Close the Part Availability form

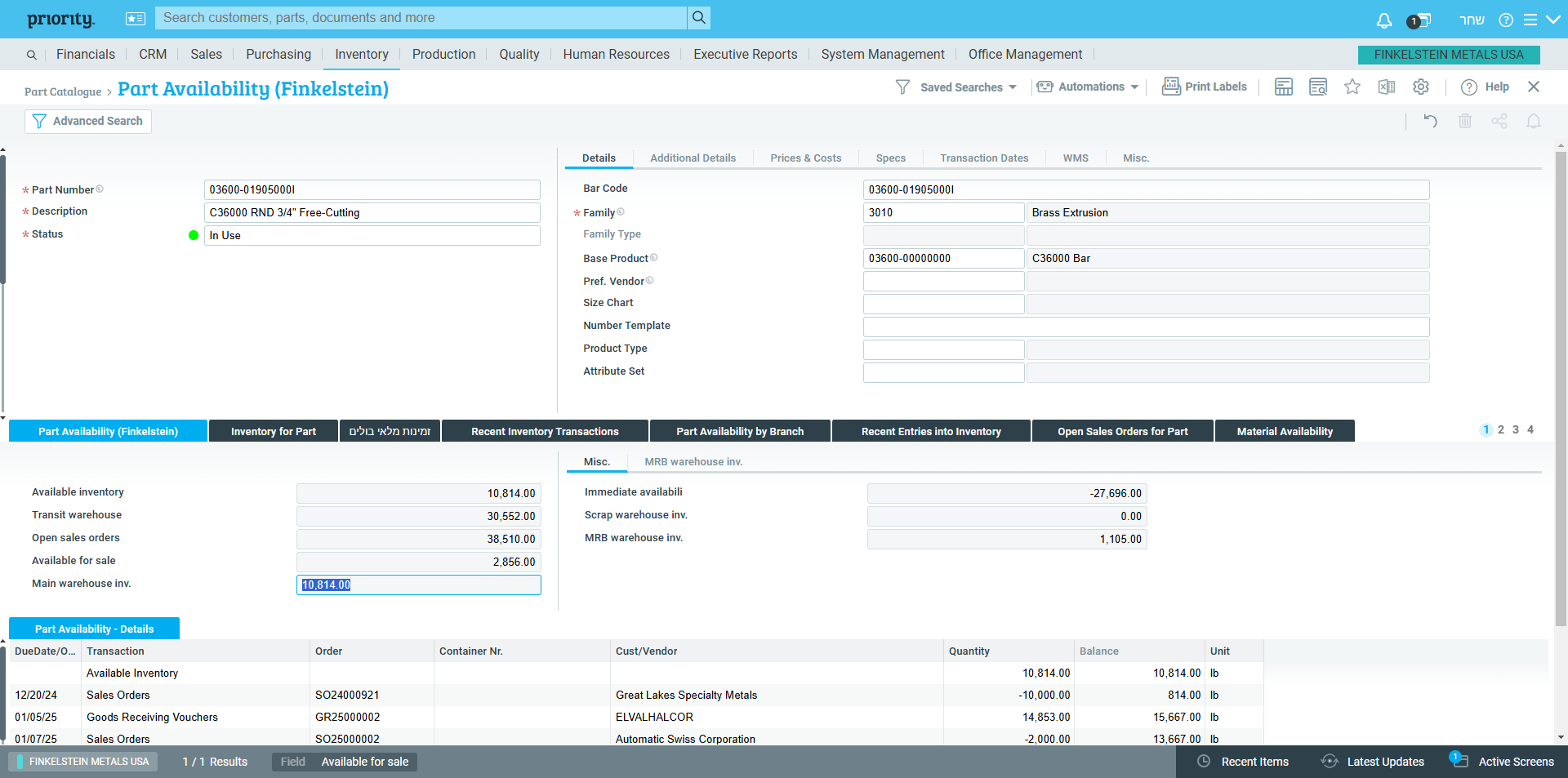[1534, 87]
